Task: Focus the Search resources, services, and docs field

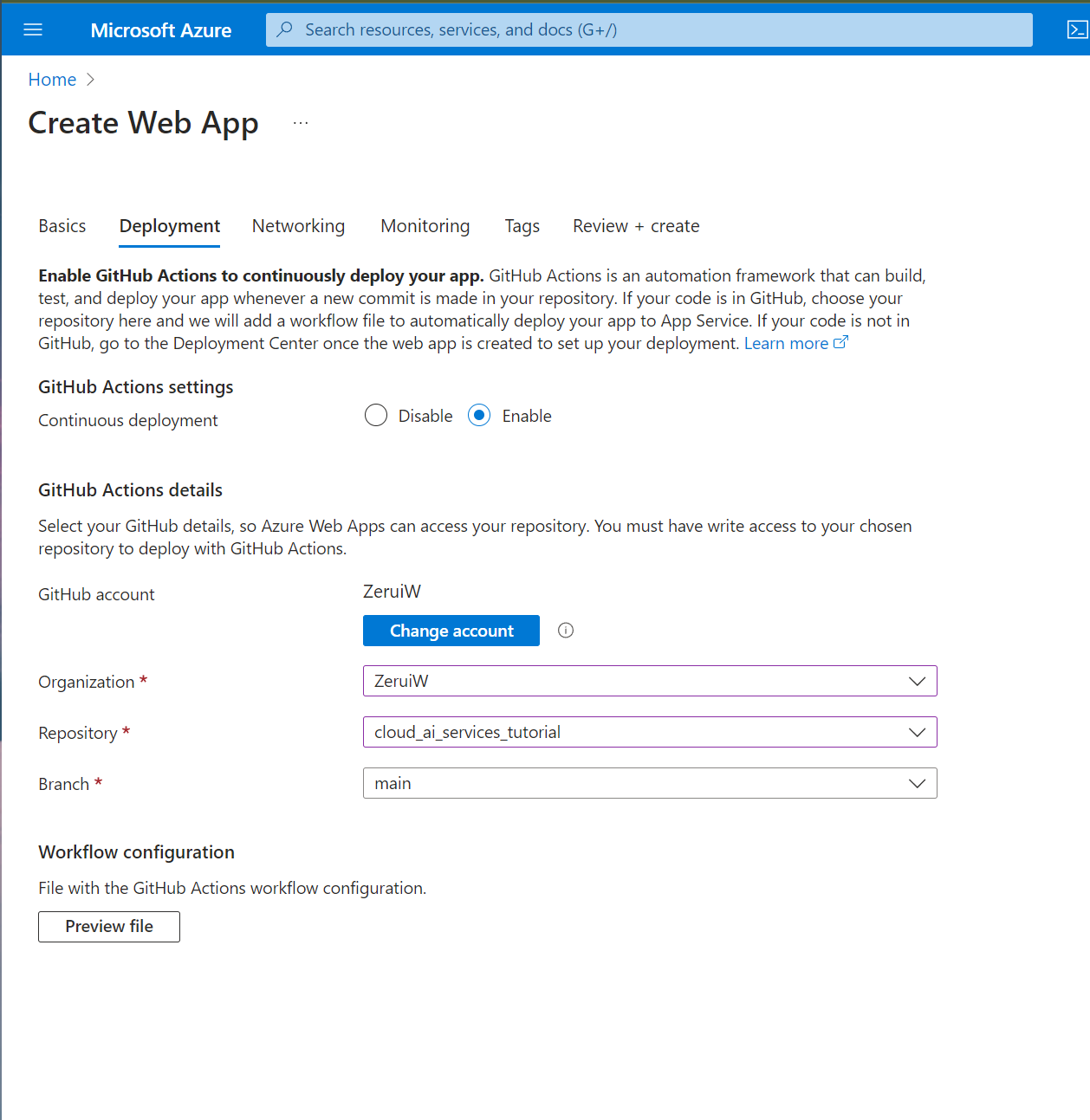Action: [x=649, y=29]
